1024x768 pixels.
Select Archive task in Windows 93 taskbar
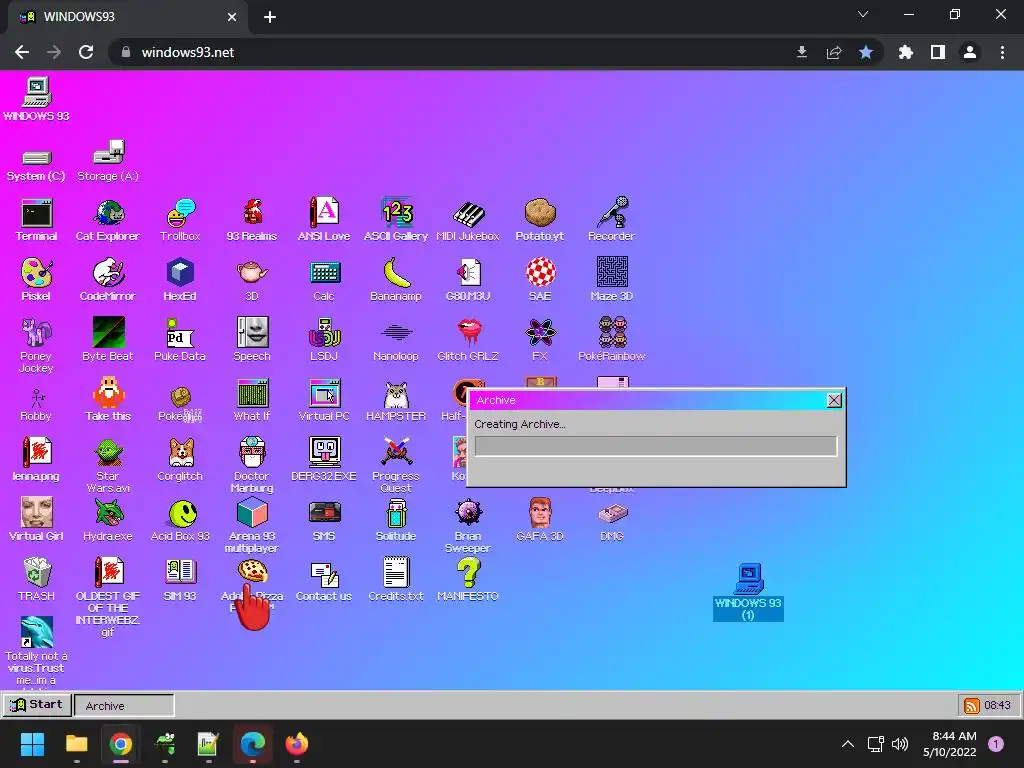(x=124, y=706)
